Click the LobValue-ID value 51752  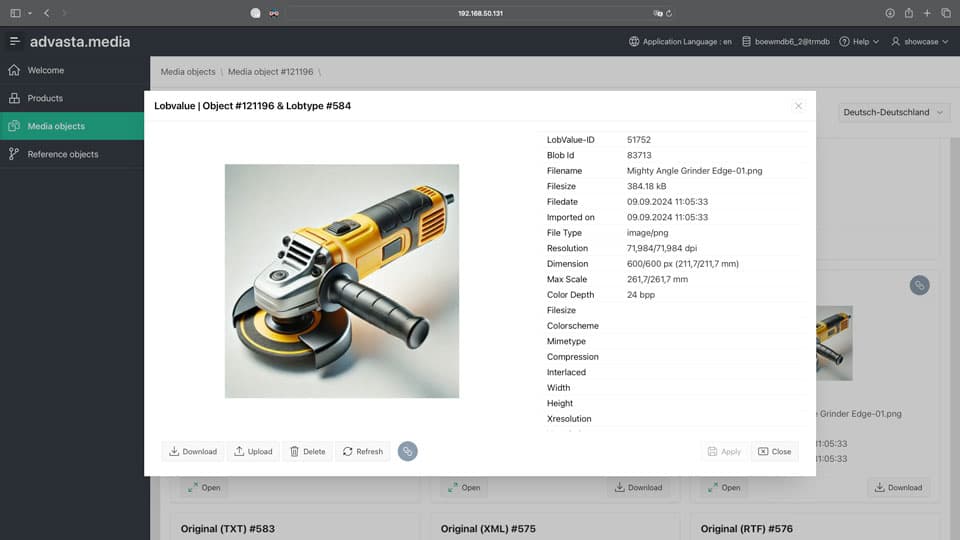(x=639, y=140)
